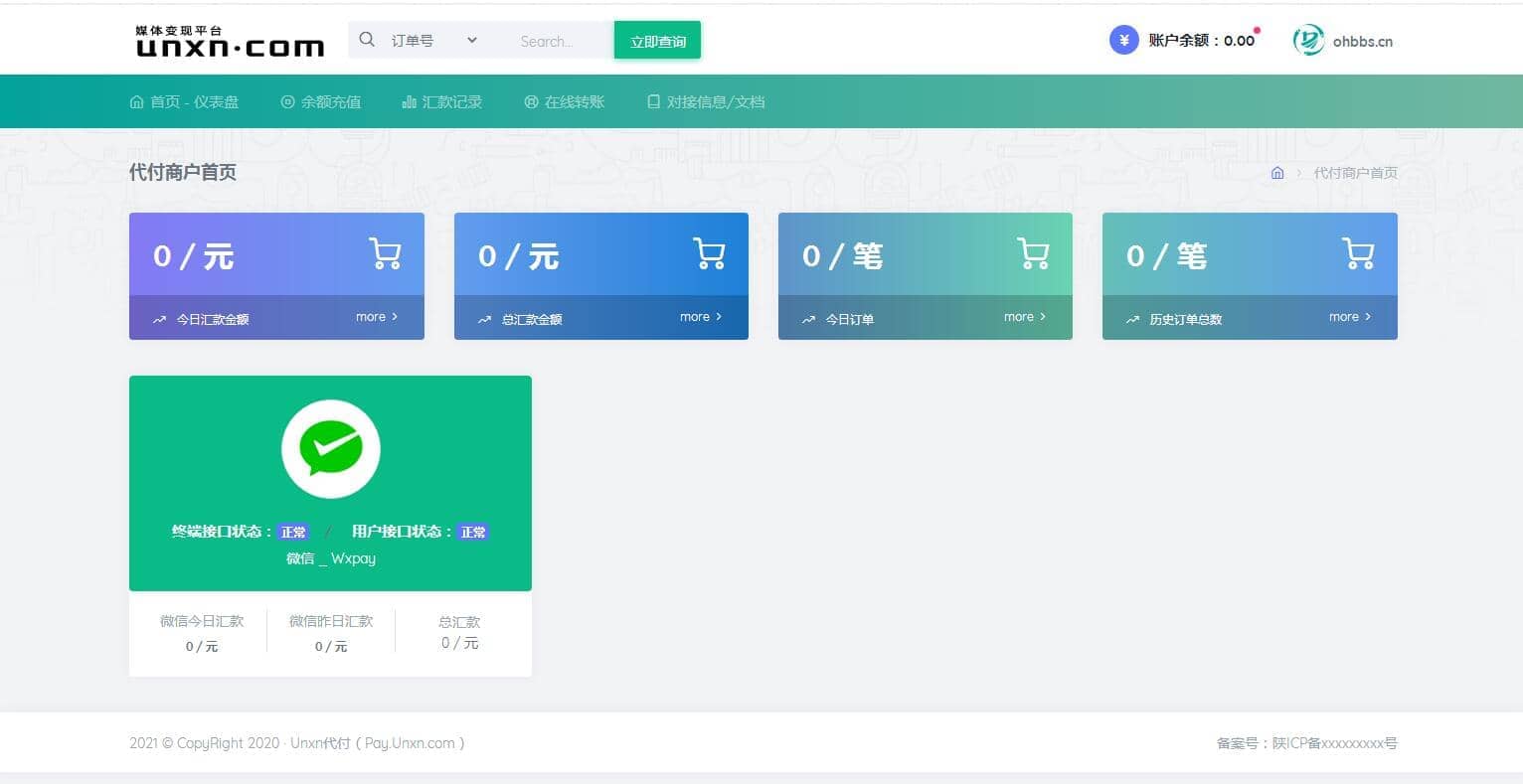Click cart icon on 历史订单总数 card

tap(1358, 253)
